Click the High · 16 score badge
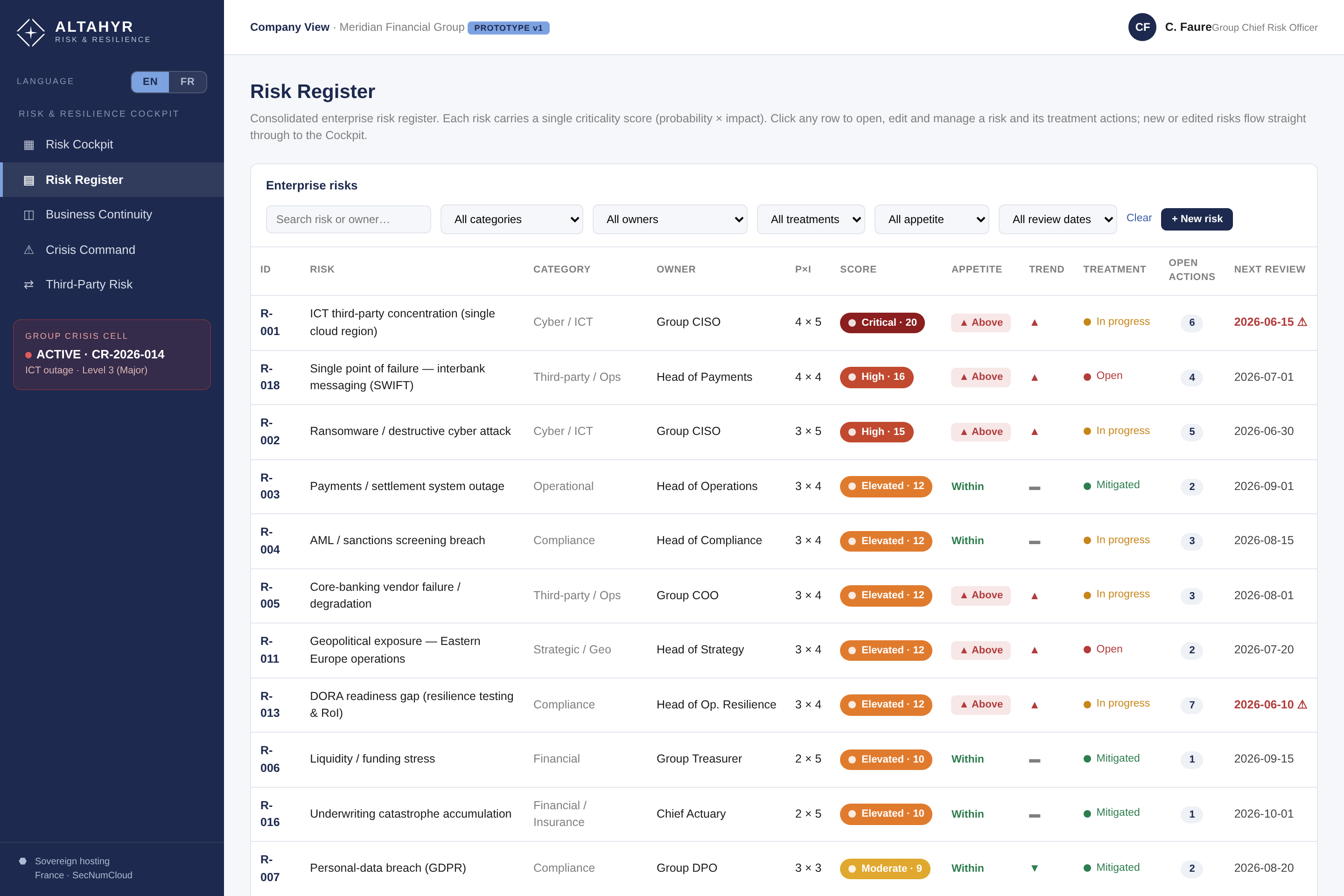Viewport: 1344px width, 896px height. [876, 377]
